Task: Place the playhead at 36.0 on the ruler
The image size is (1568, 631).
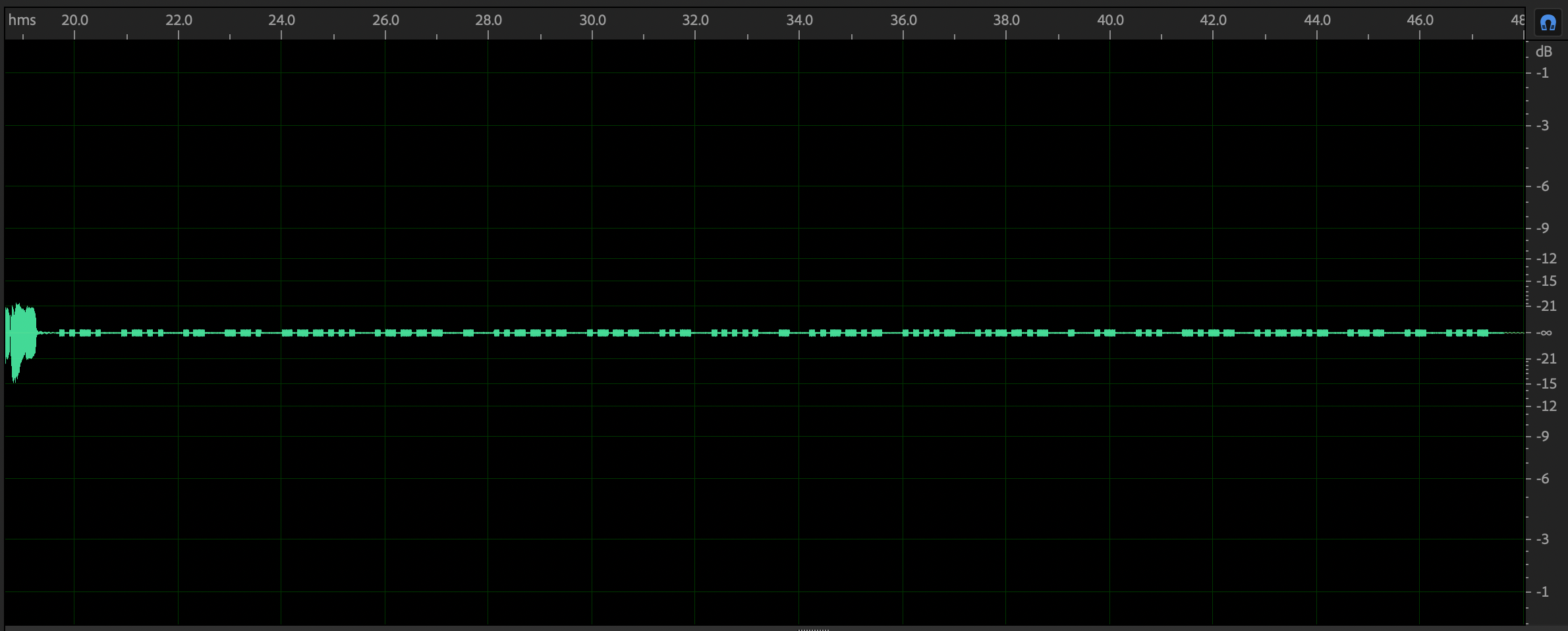Action: point(903,20)
